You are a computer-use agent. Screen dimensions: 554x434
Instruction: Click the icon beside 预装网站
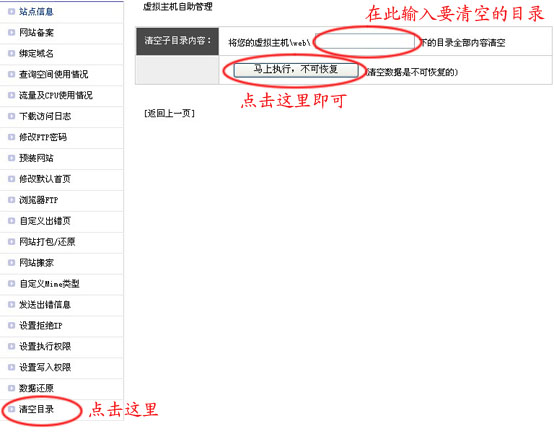click(x=11, y=158)
